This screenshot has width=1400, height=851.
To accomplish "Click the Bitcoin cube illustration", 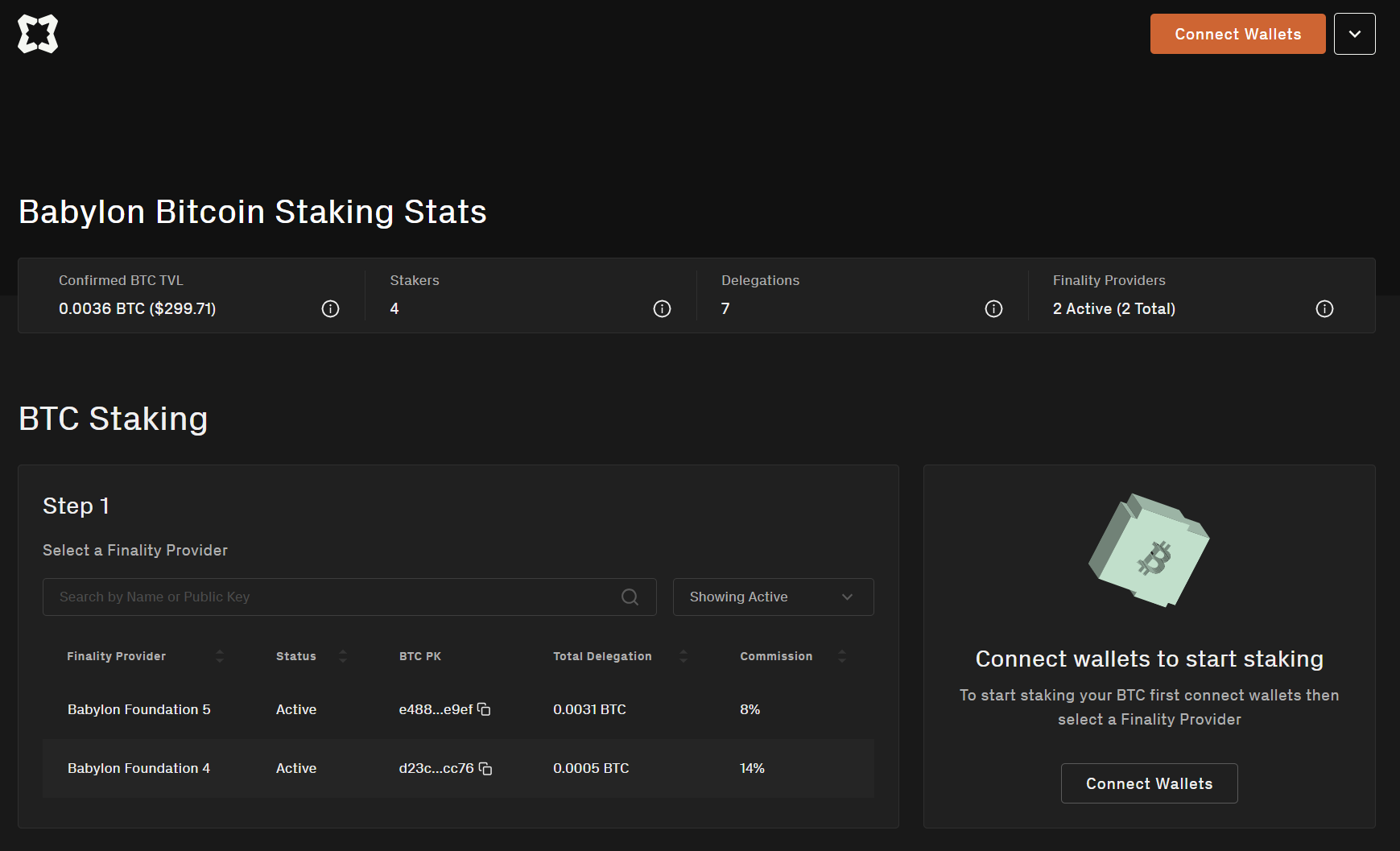I will click(x=1149, y=550).
